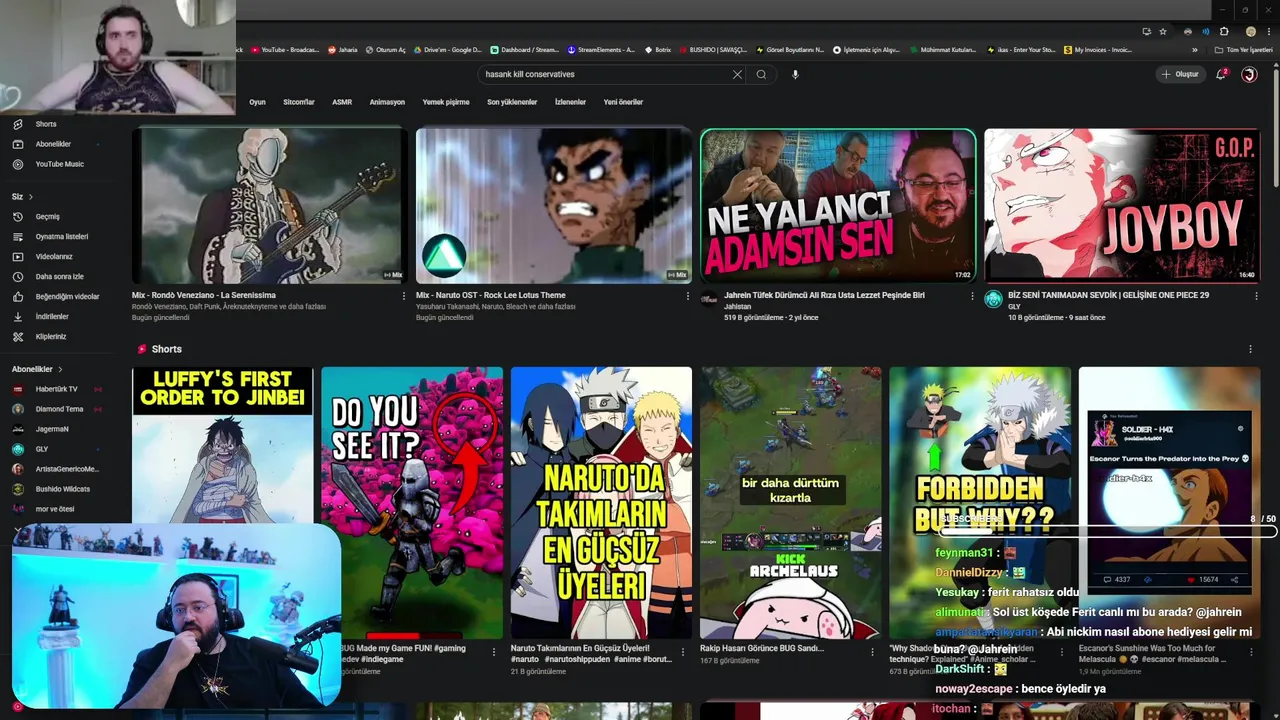Start voice search with microphone icon
The image size is (1280, 720).
click(x=795, y=74)
